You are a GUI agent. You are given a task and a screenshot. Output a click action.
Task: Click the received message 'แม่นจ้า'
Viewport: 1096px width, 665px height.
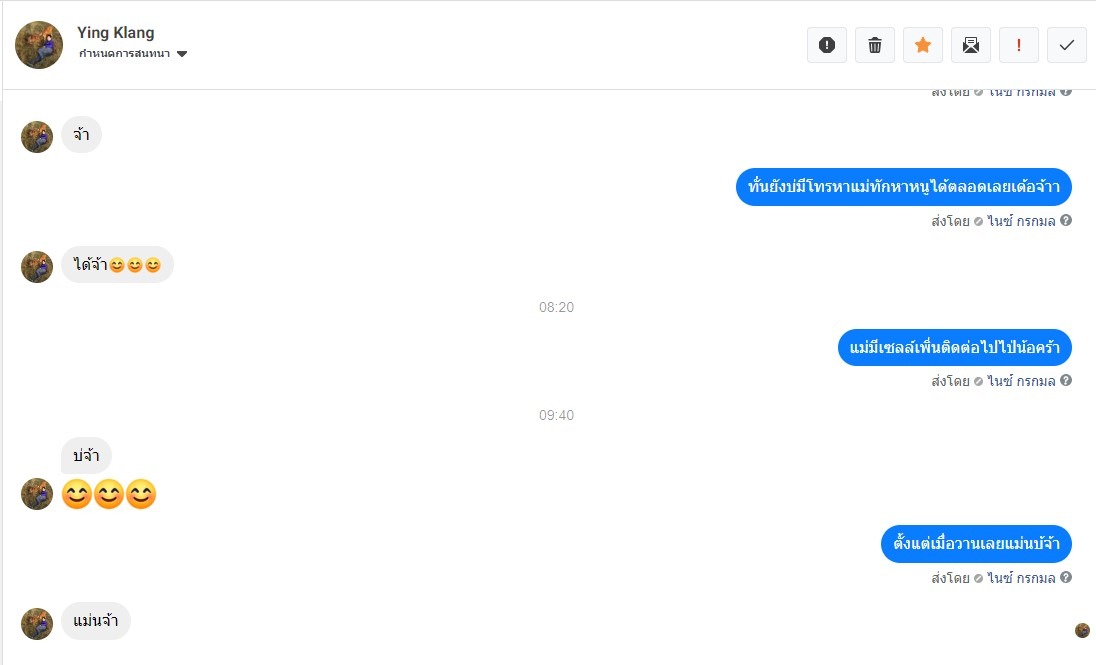click(x=96, y=621)
